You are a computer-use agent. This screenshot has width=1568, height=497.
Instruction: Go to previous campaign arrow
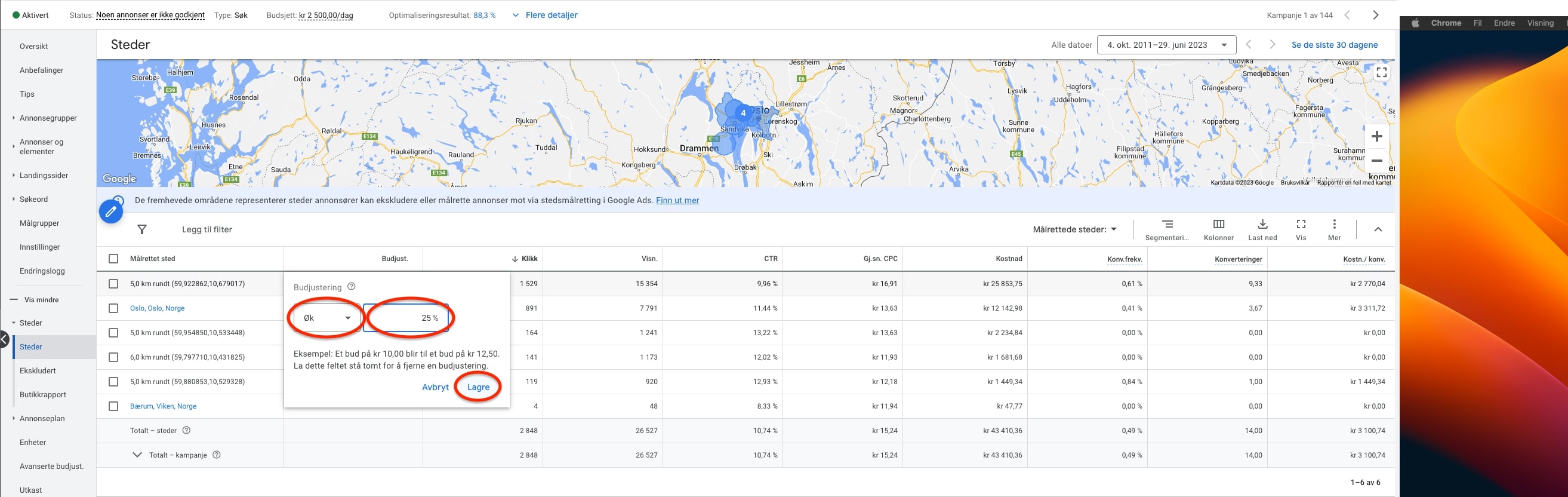[x=1347, y=15]
